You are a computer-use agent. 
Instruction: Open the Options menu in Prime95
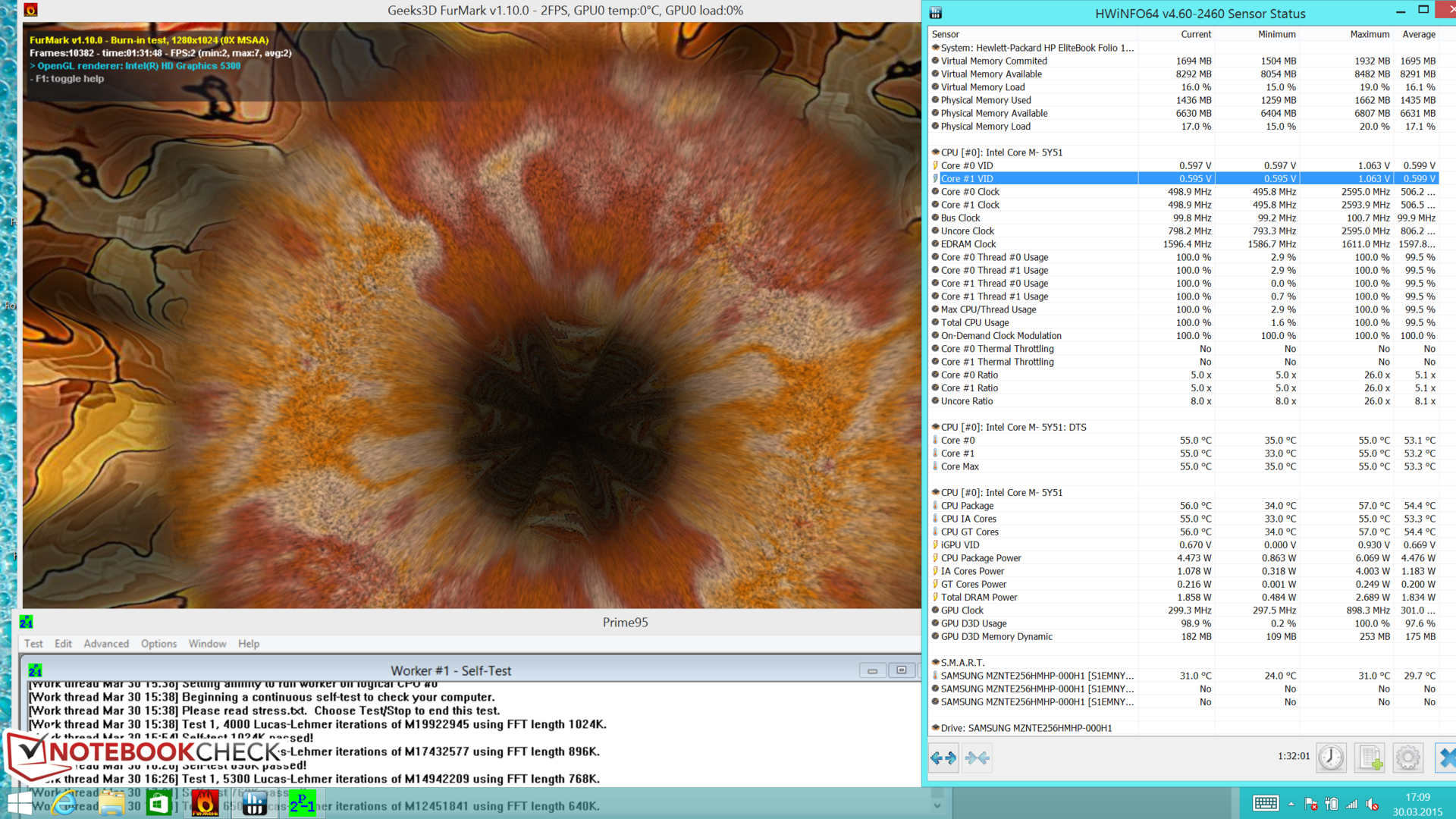158,643
